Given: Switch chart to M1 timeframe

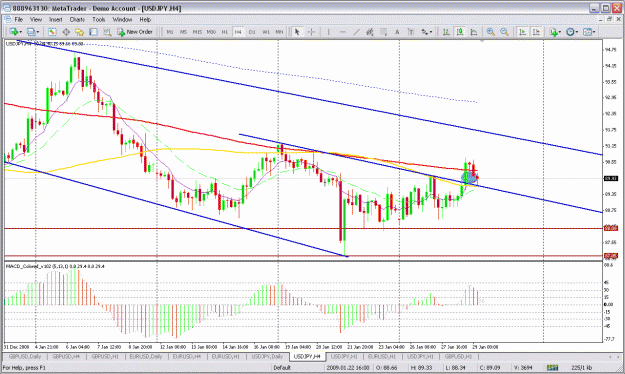Looking at the screenshot, I should click(x=170, y=32).
